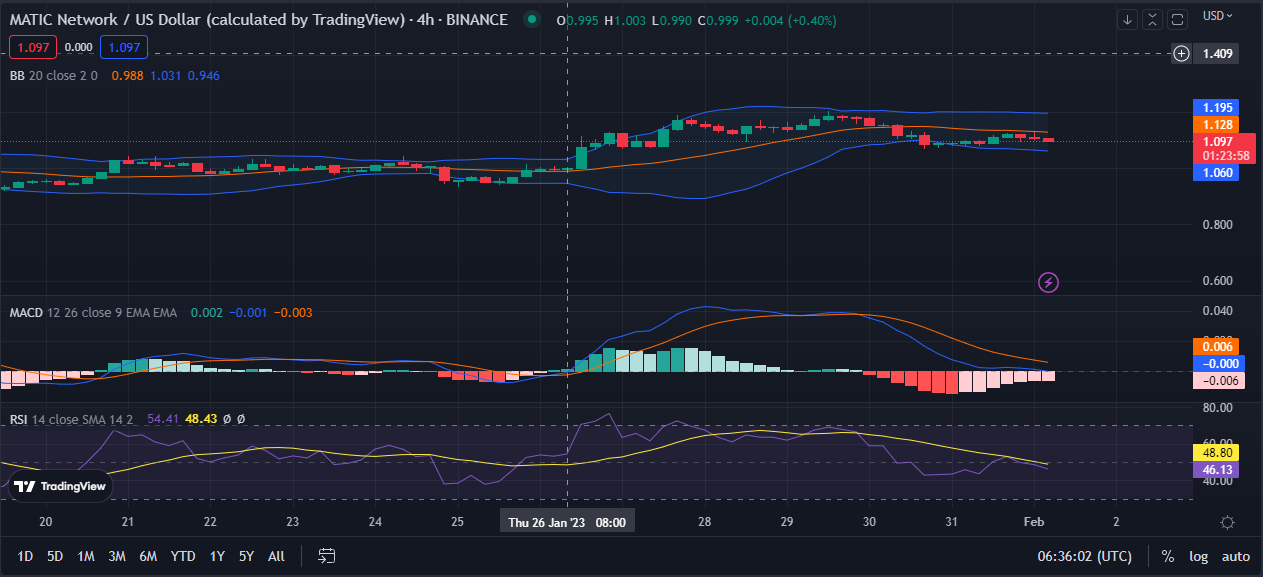1263x577 pixels.
Task: Click the MACD indicator legend title
Action: 27,313
